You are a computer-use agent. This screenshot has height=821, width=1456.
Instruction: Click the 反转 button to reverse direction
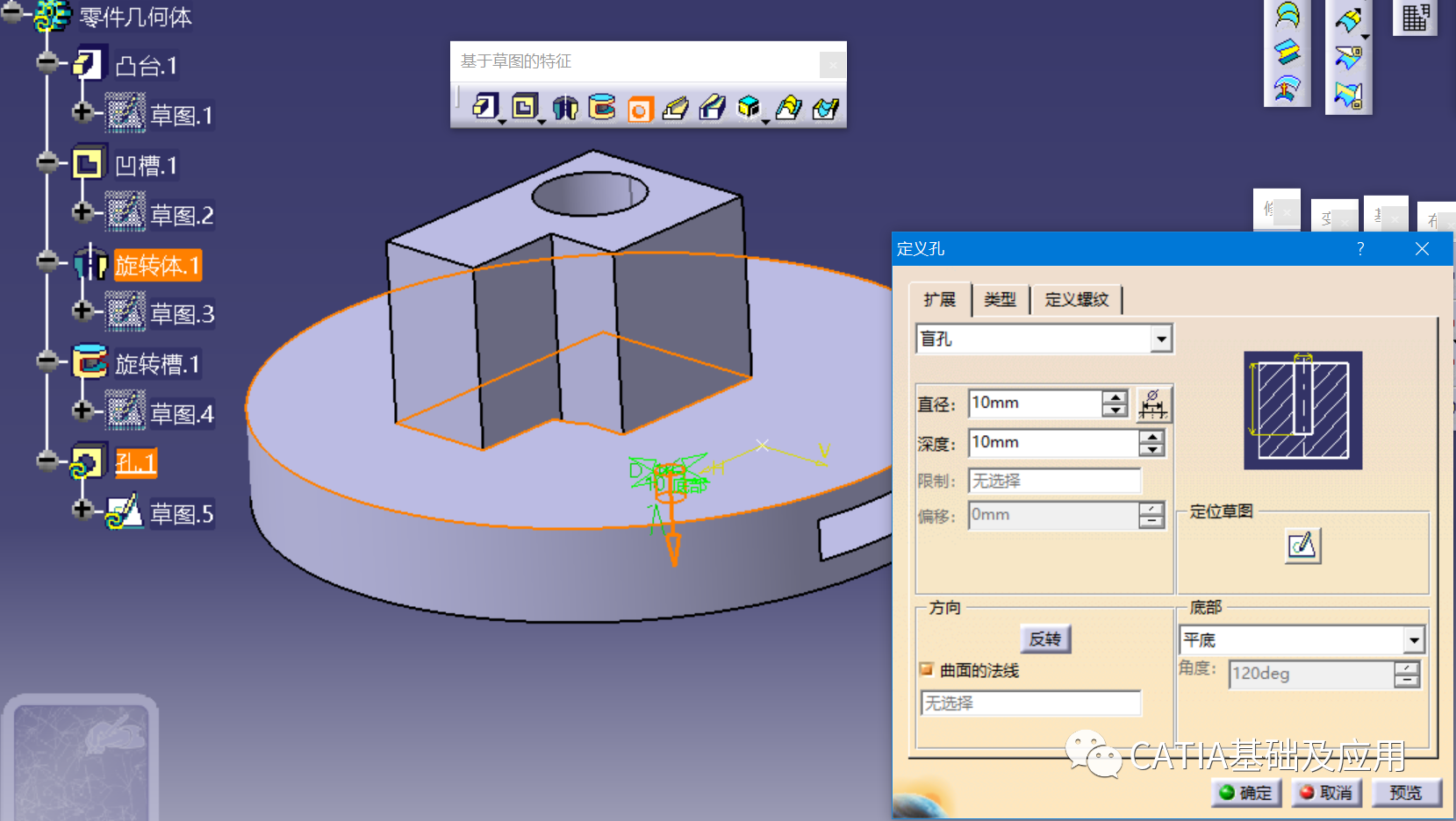coord(1045,639)
